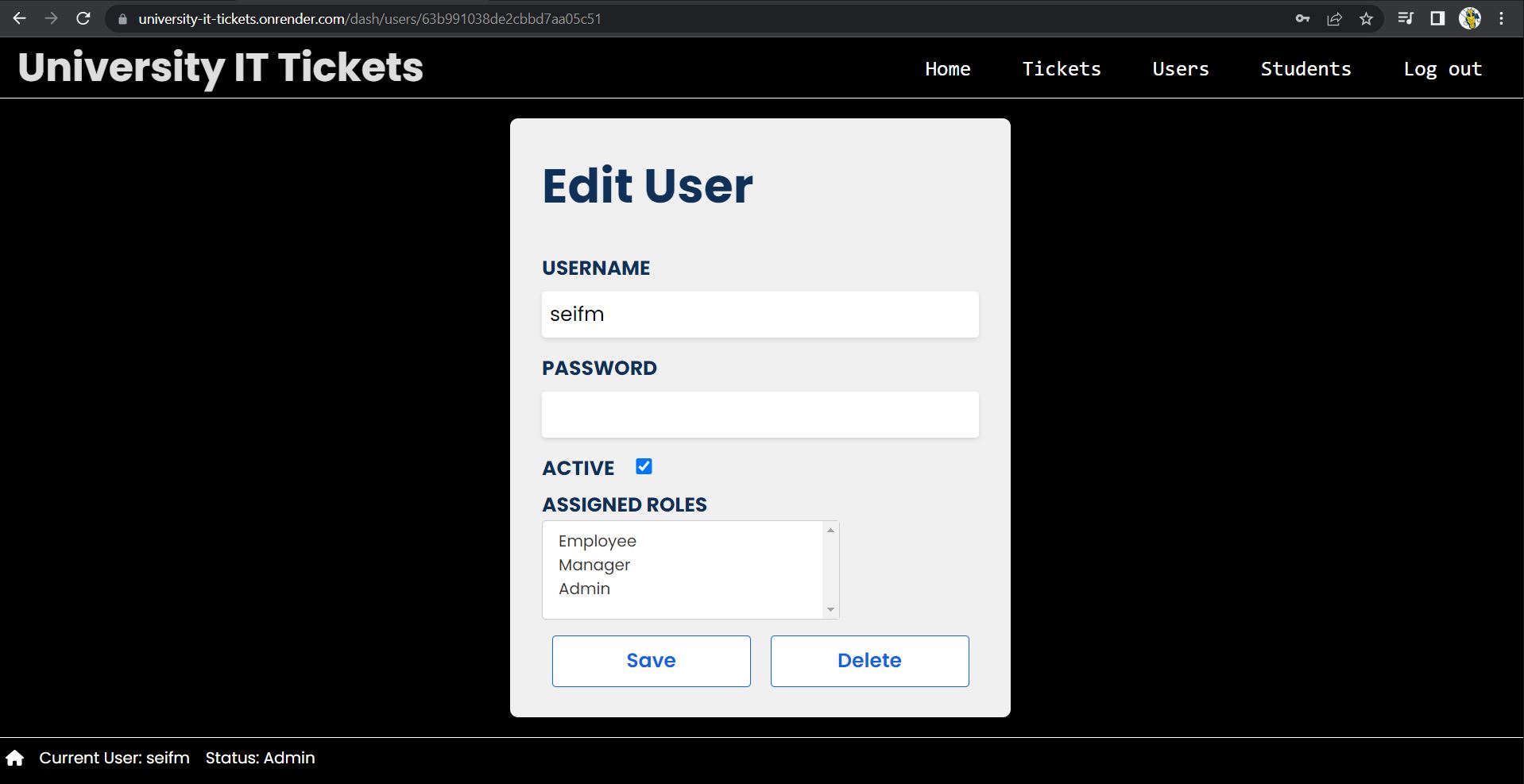Open the bookmark star in address bar
The height and width of the screenshot is (784, 1524).
tap(1367, 18)
